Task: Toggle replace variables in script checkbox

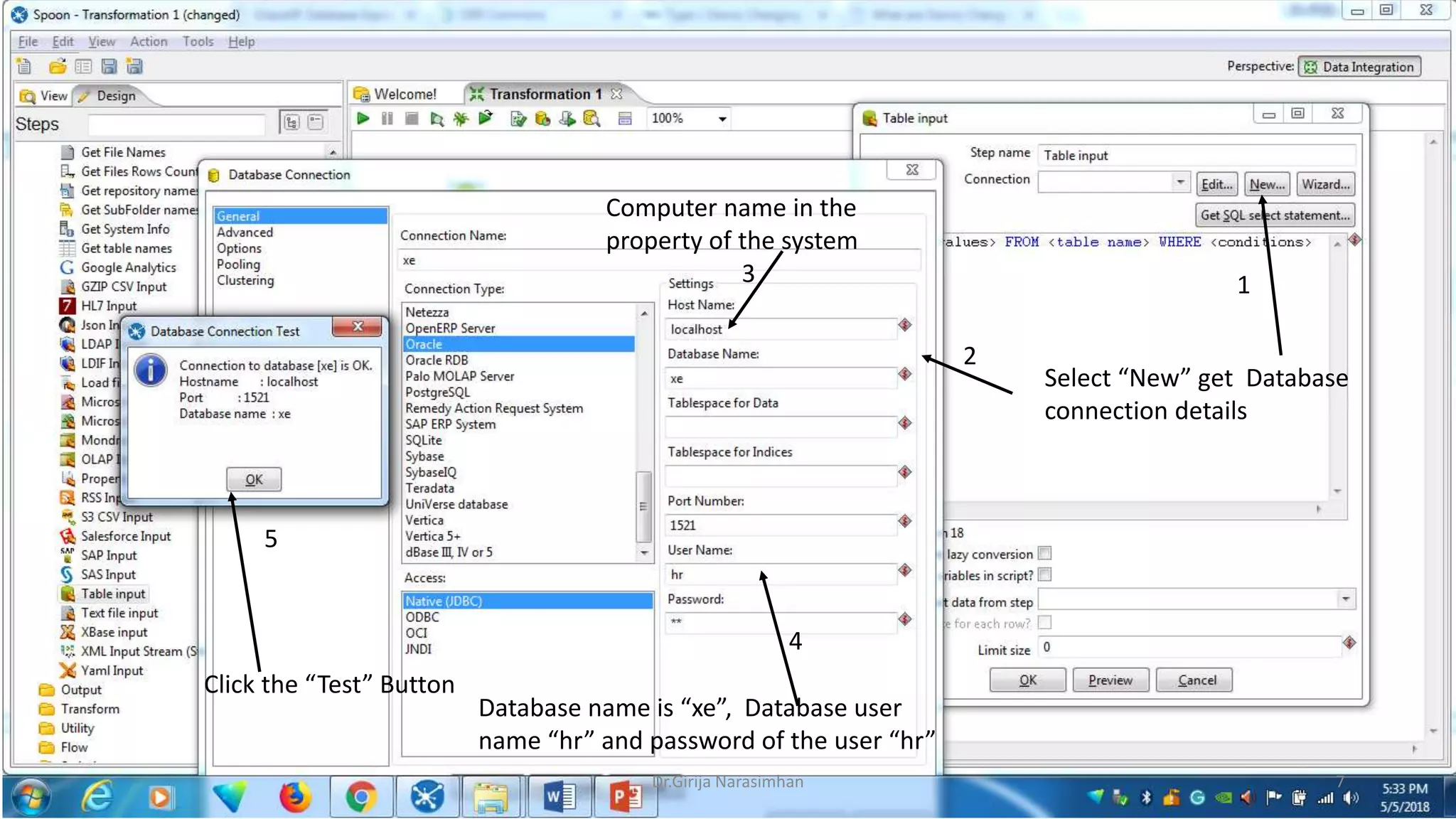Action: (1044, 574)
